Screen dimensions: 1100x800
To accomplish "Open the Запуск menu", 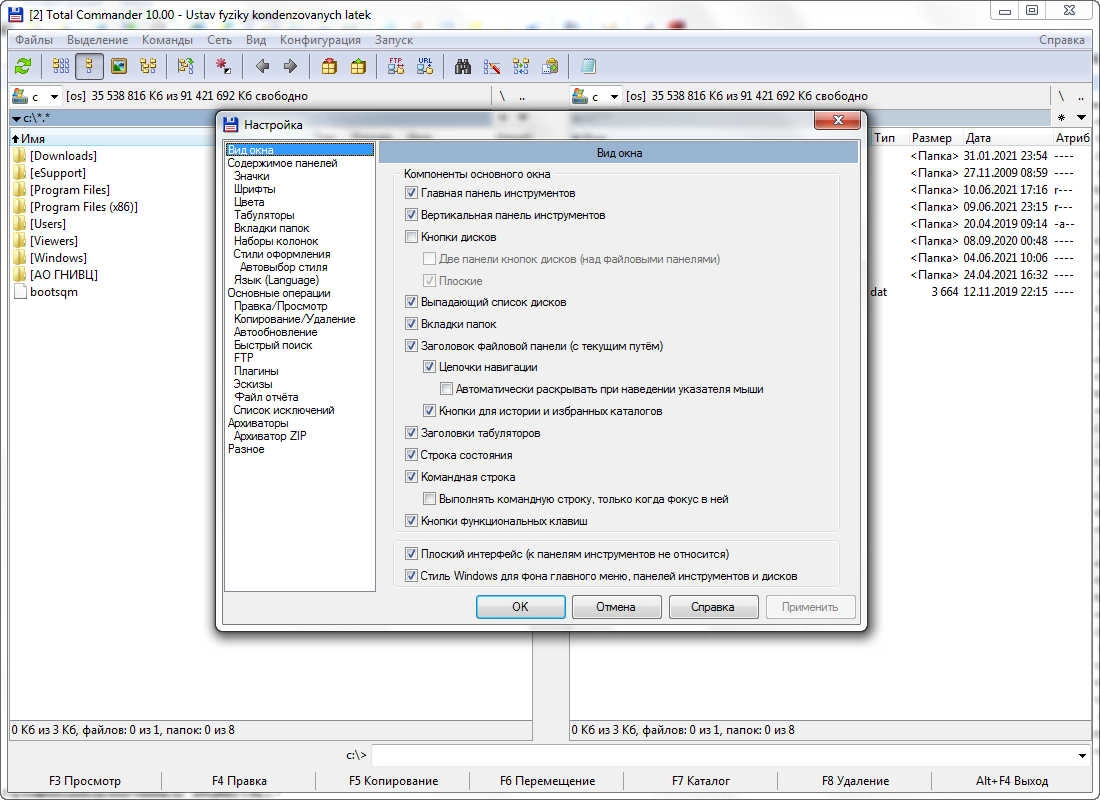I will tap(394, 40).
